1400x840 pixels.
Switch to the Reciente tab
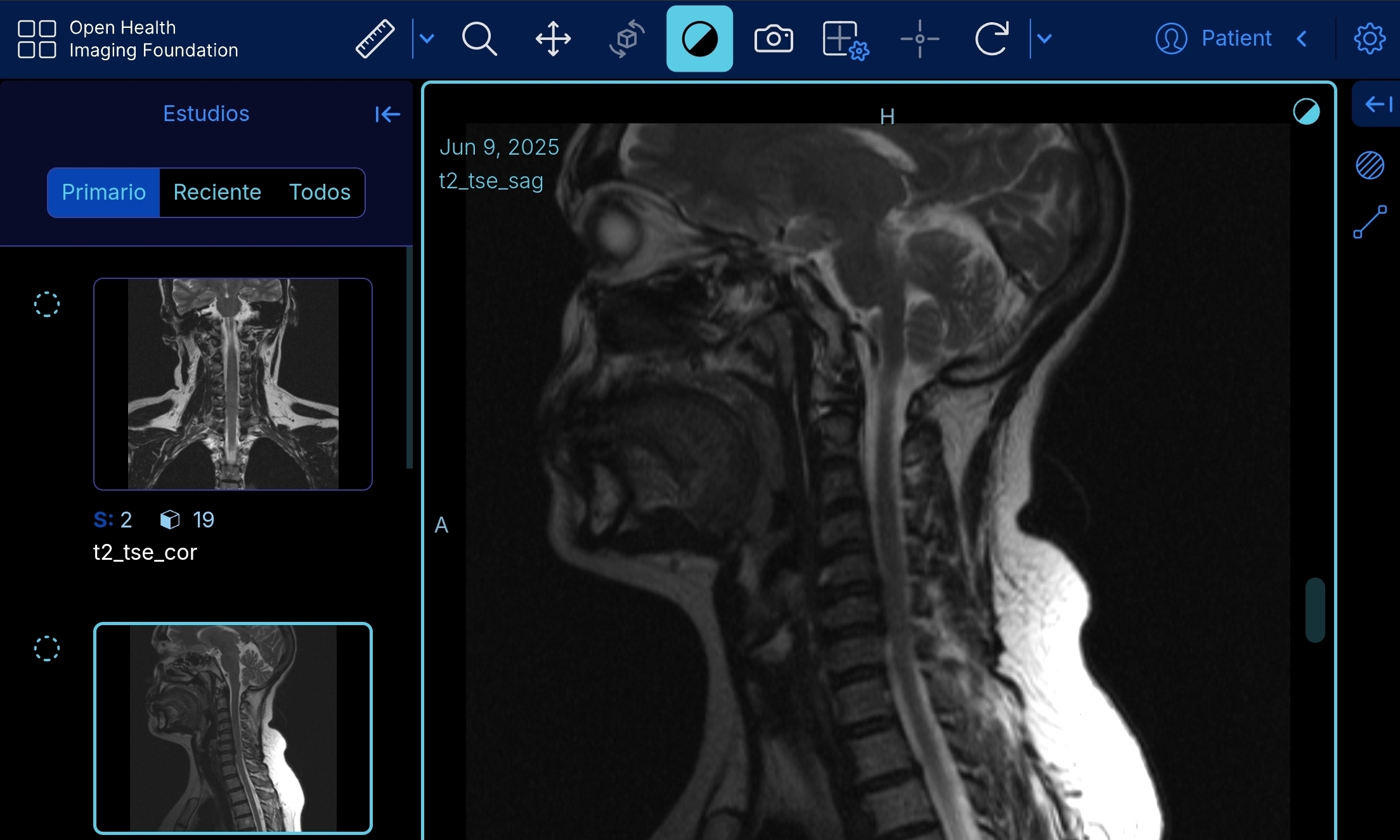click(217, 192)
